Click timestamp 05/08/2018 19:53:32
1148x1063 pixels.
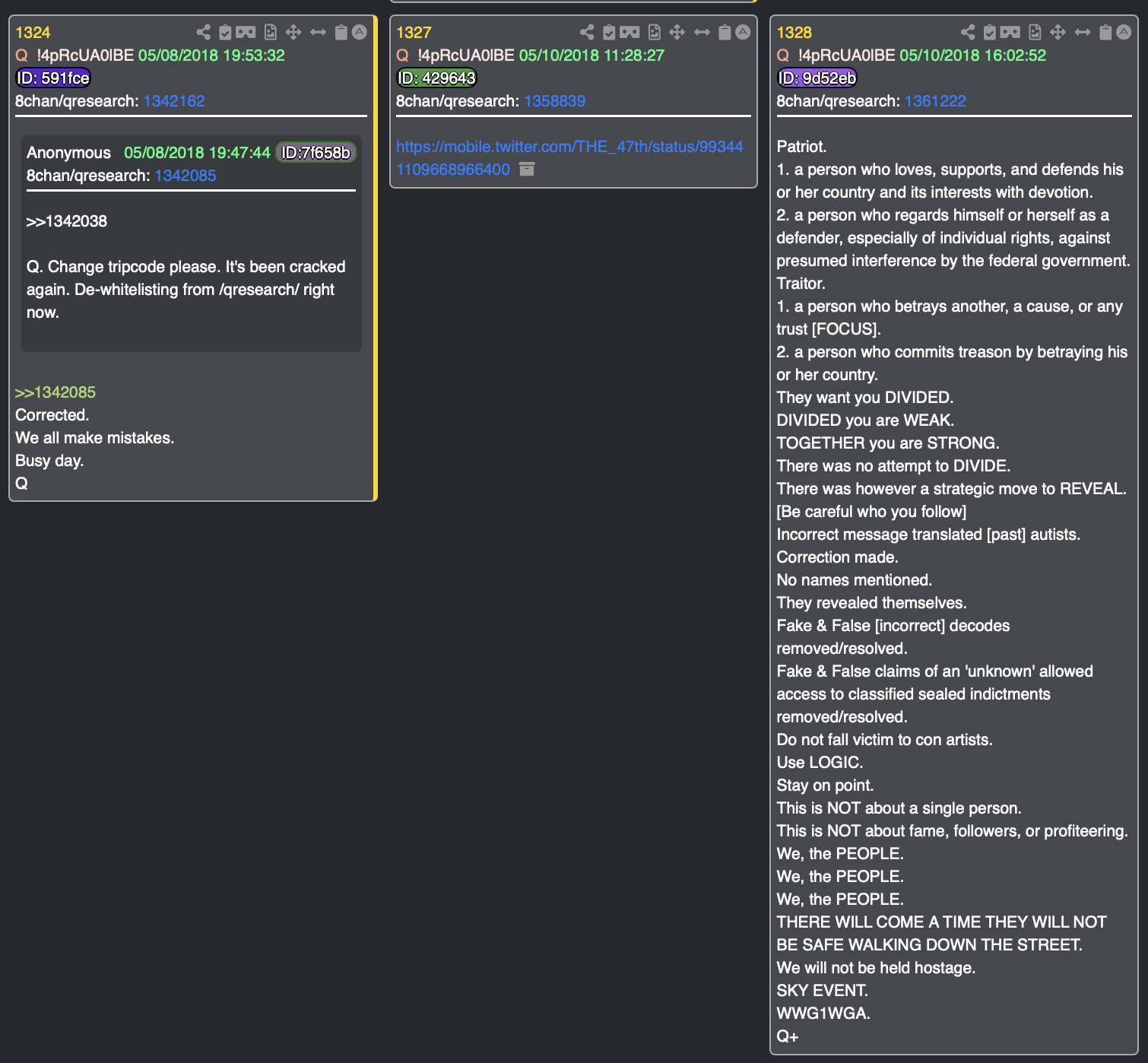(211, 56)
